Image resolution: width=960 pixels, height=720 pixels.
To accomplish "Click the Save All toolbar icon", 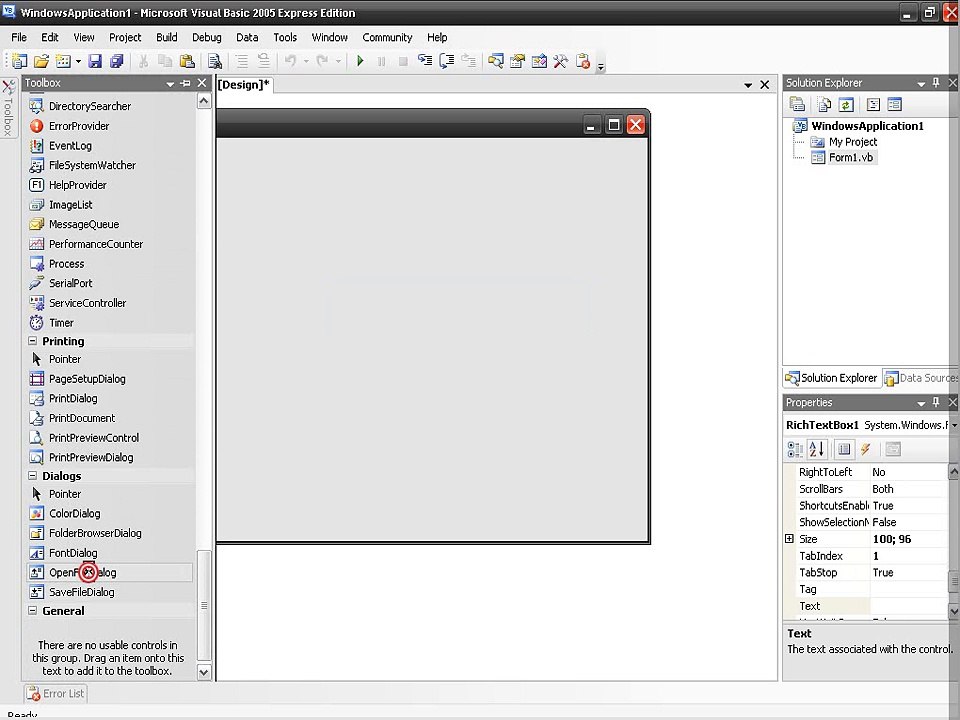I will pos(116,61).
